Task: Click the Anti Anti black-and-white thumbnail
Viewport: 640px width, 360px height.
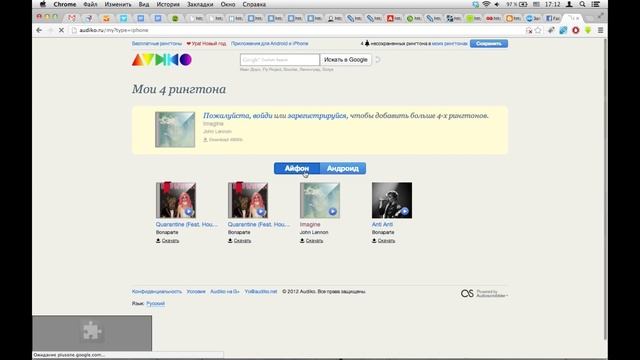Action: tap(392, 200)
